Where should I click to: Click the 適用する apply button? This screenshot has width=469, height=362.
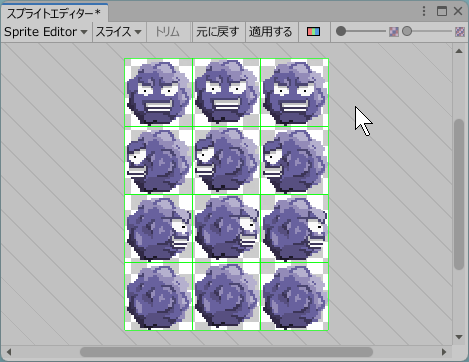pos(271,32)
